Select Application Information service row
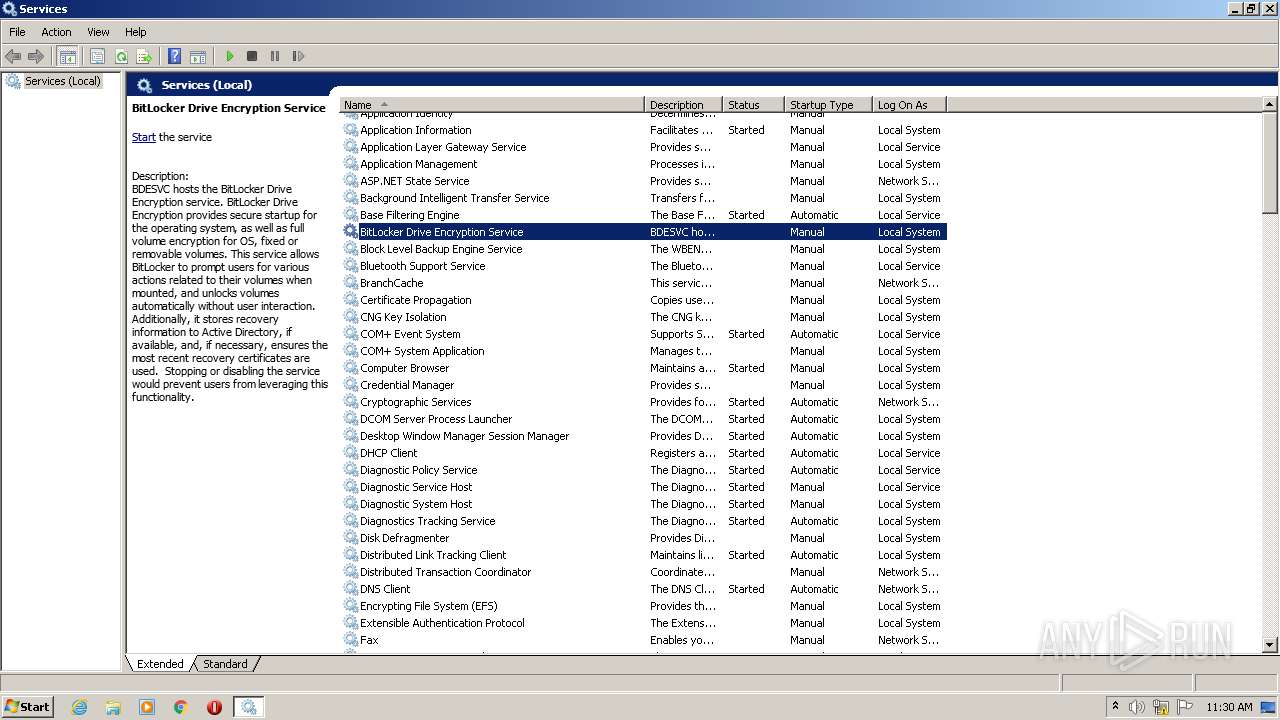This screenshot has height=720, width=1280. click(x=644, y=130)
